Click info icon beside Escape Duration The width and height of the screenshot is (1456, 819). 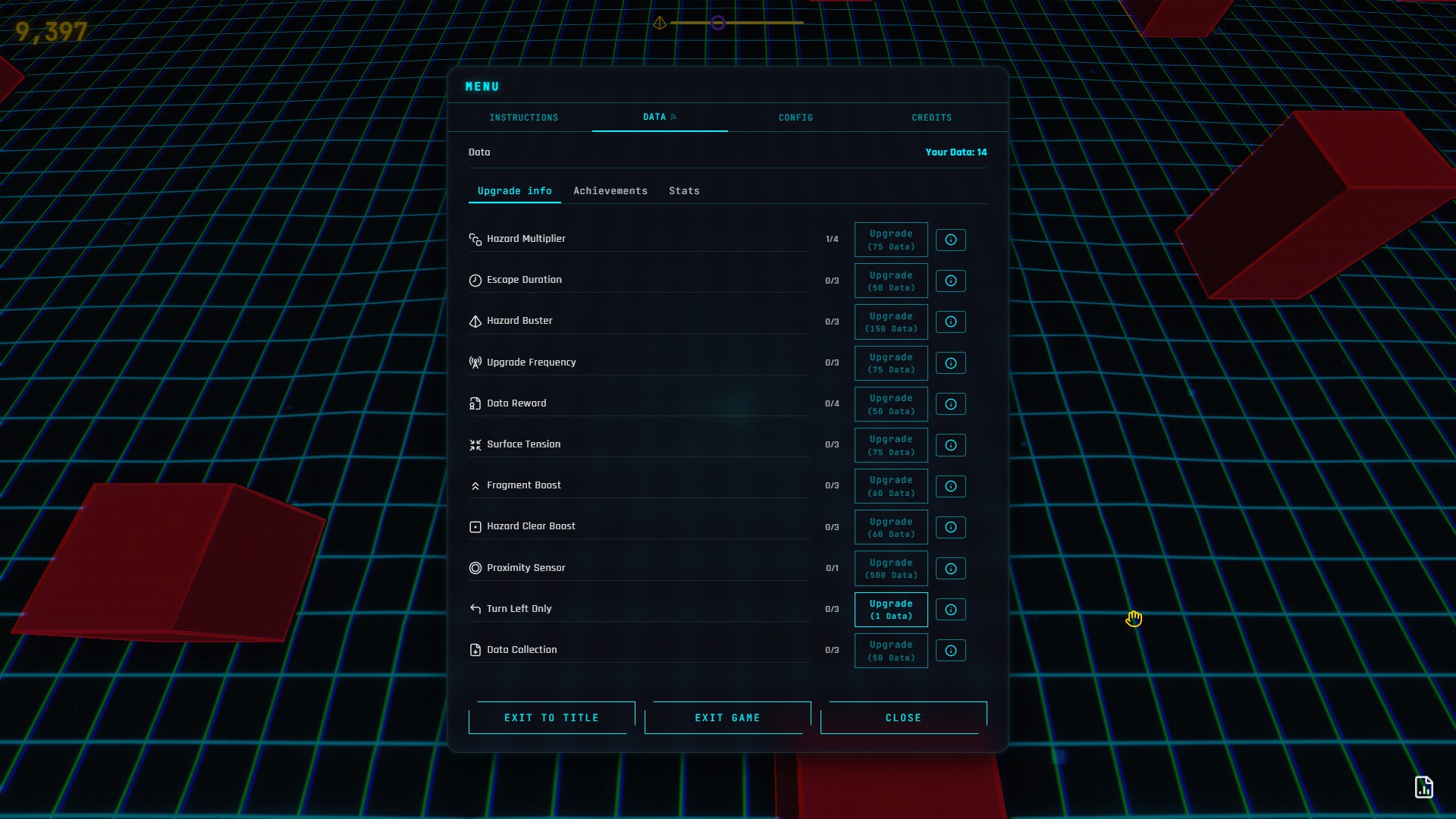pyautogui.click(x=950, y=281)
